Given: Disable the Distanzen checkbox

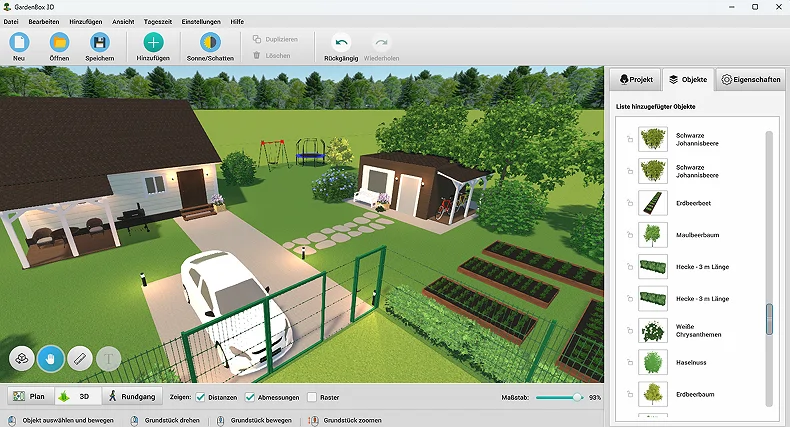Looking at the screenshot, I should coord(201,397).
